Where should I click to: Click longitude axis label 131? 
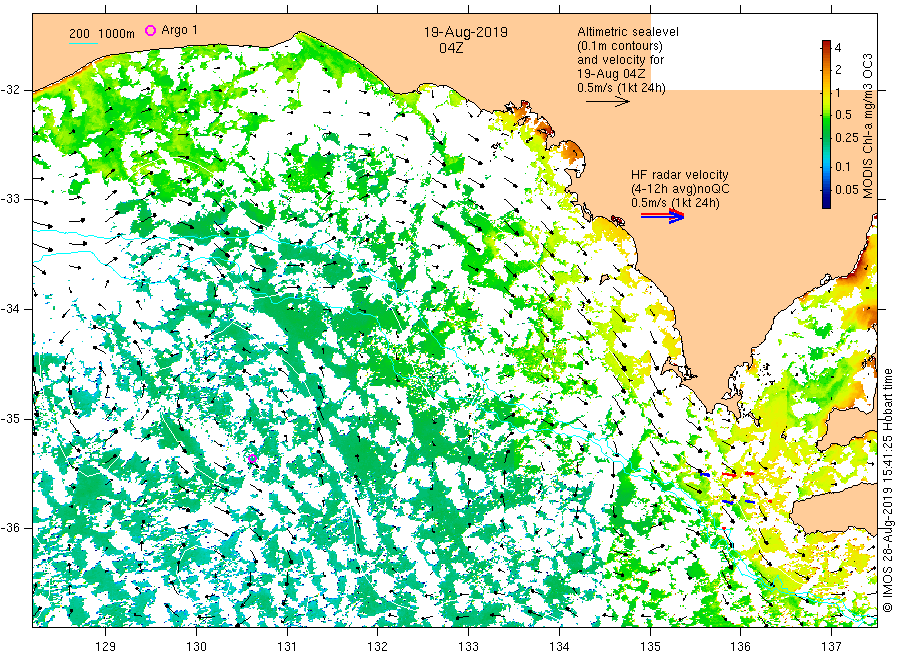pyautogui.click(x=287, y=647)
